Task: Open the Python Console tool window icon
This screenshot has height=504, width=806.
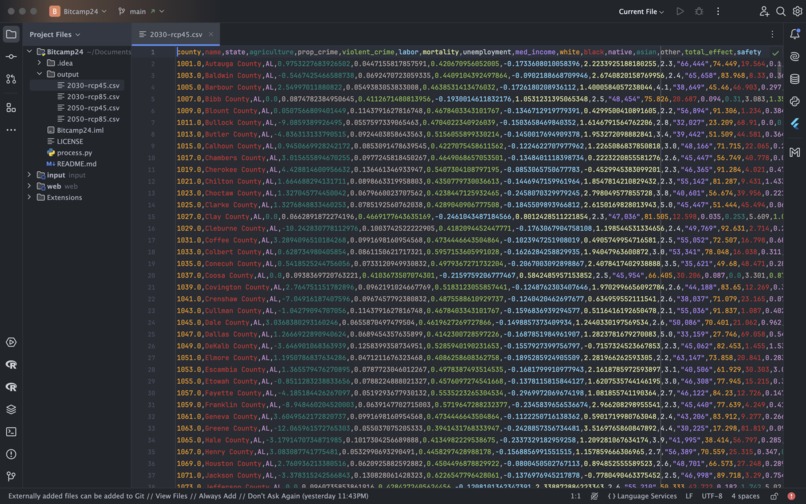Action: tap(795, 101)
